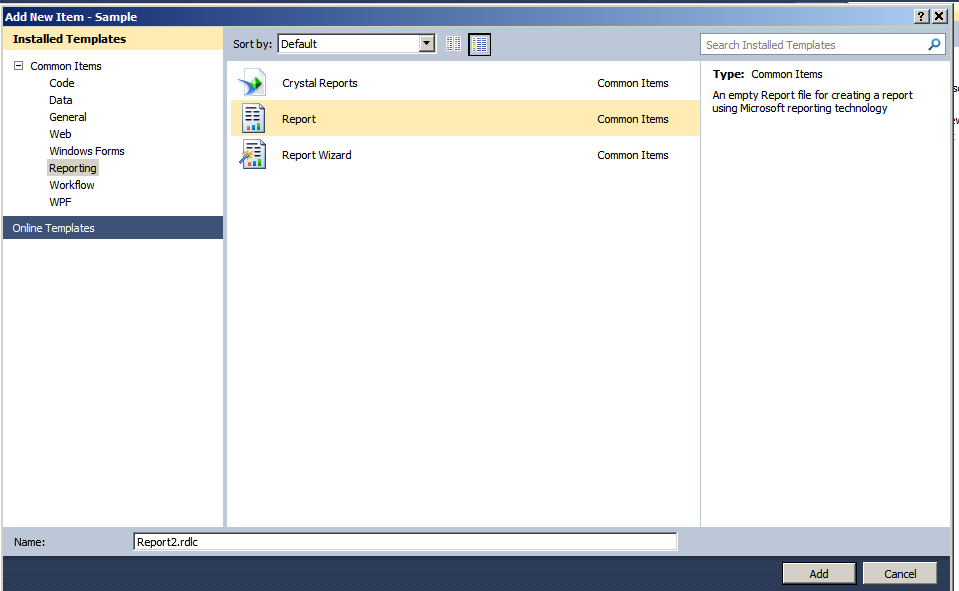This screenshot has width=959, height=591.
Task: Collapse the Common Items tree node
Action: (18, 65)
